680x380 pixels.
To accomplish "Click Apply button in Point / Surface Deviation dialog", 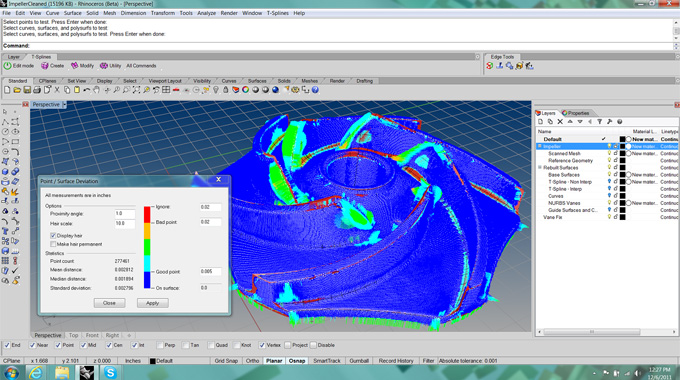I will (153, 303).
